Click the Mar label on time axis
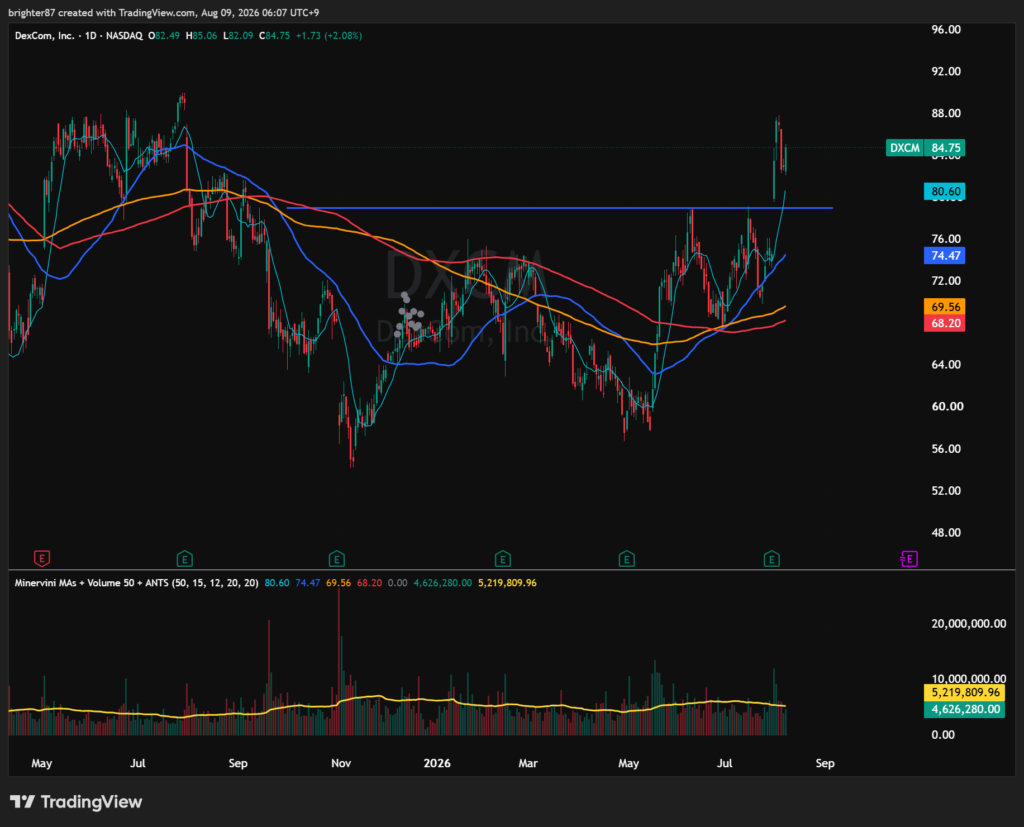 528,763
